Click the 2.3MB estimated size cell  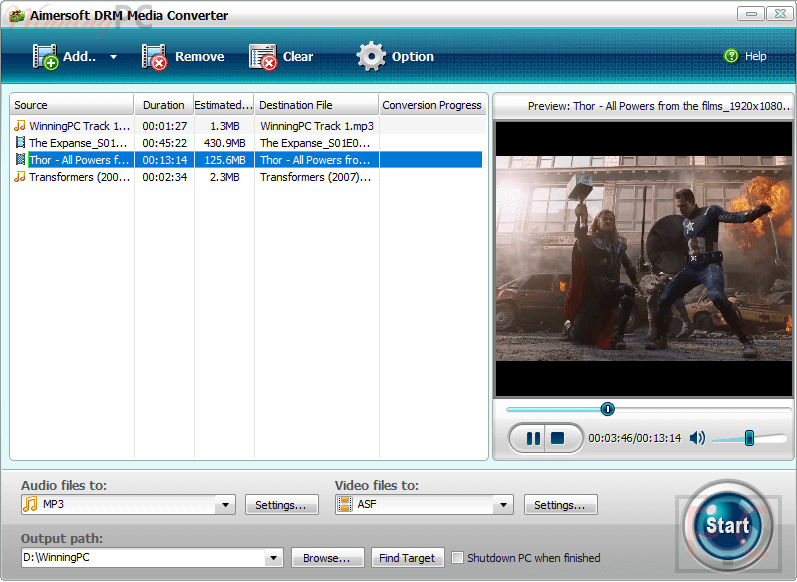click(225, 177)
